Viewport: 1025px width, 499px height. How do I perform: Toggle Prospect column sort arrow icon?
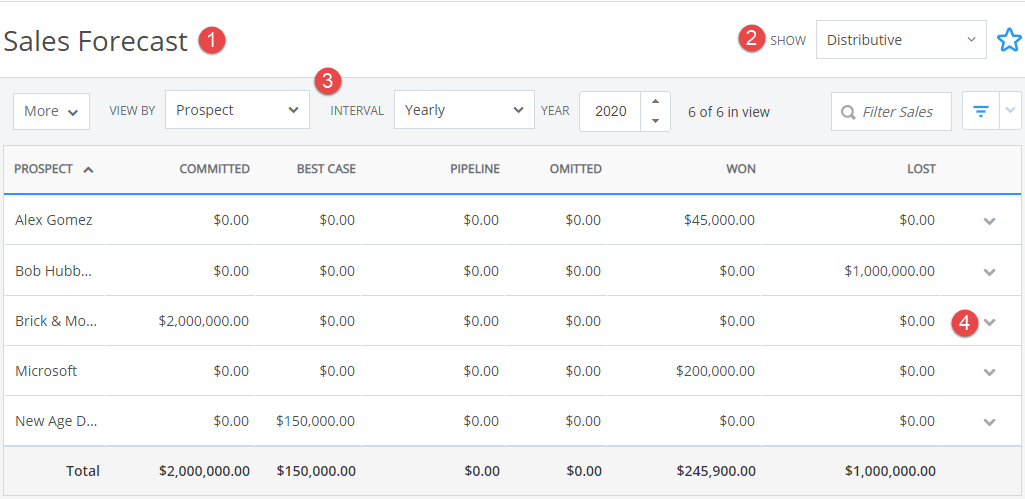click(x=88, y=169)
